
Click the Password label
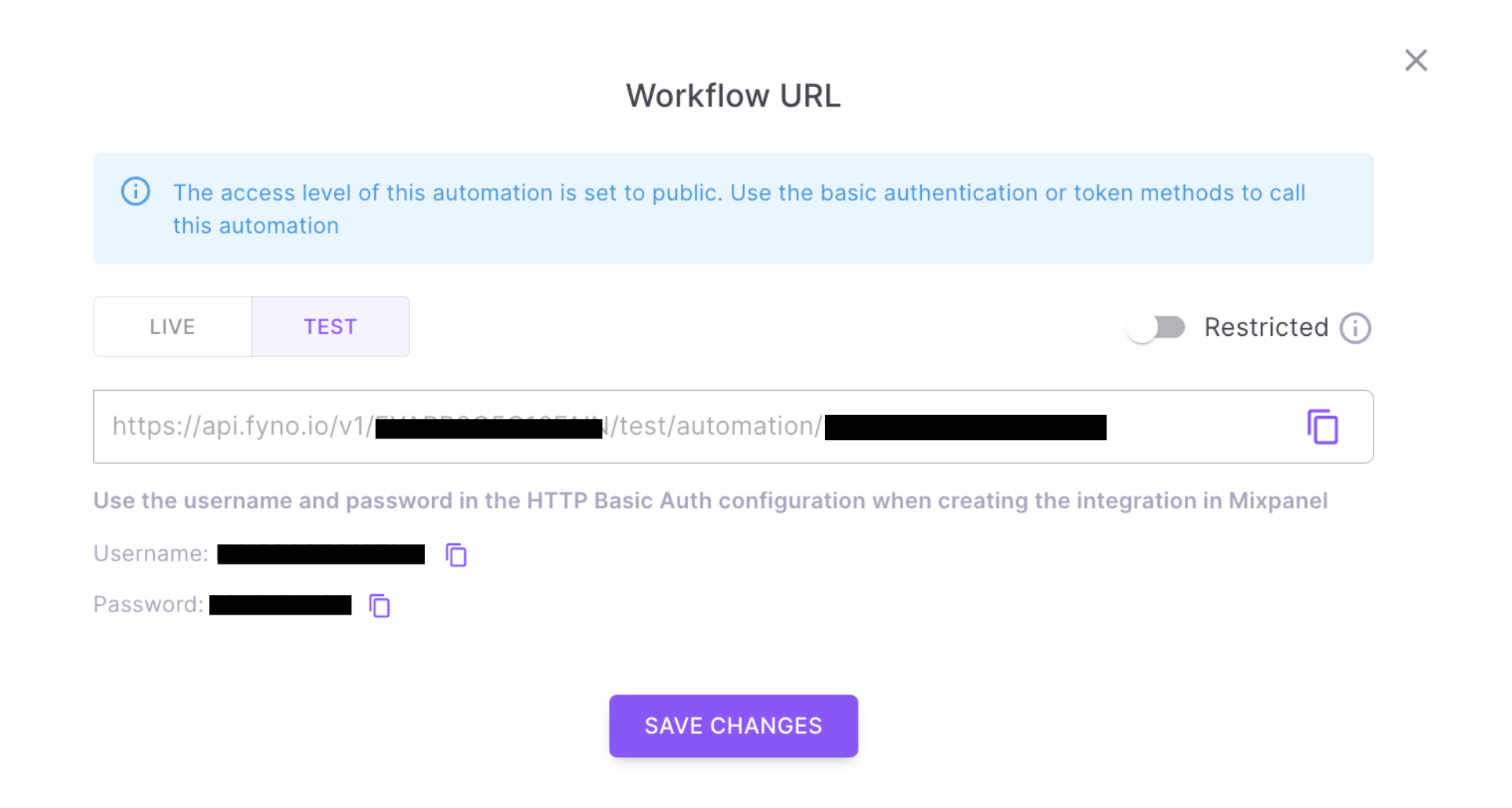pyautogui.click(x=147, y=604)
